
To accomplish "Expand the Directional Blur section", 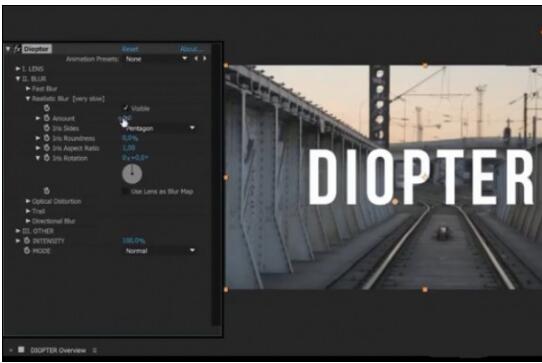I will pyautogui.click(x=28, y=221).
